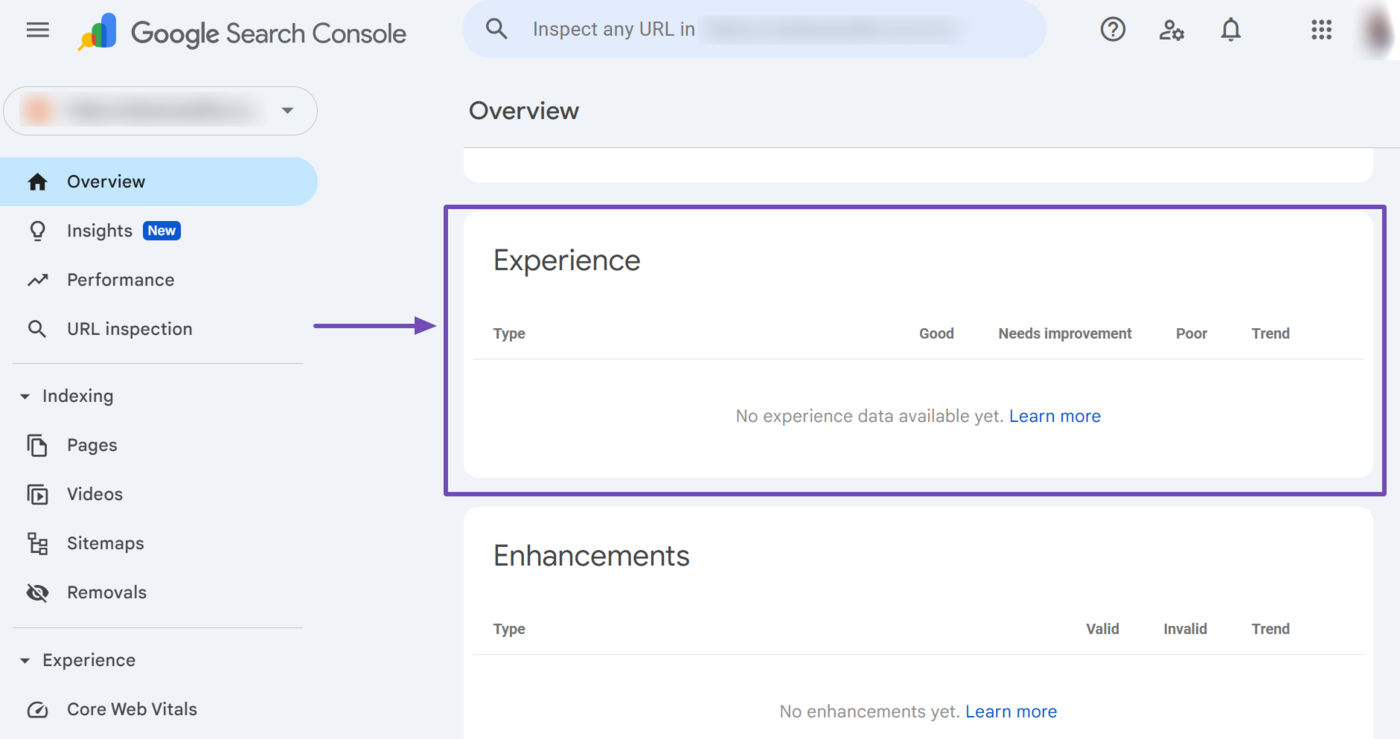Click the Help question mark icon
The height and width of the screenshot is (739, 1400).
click(x=1112, y=30)
